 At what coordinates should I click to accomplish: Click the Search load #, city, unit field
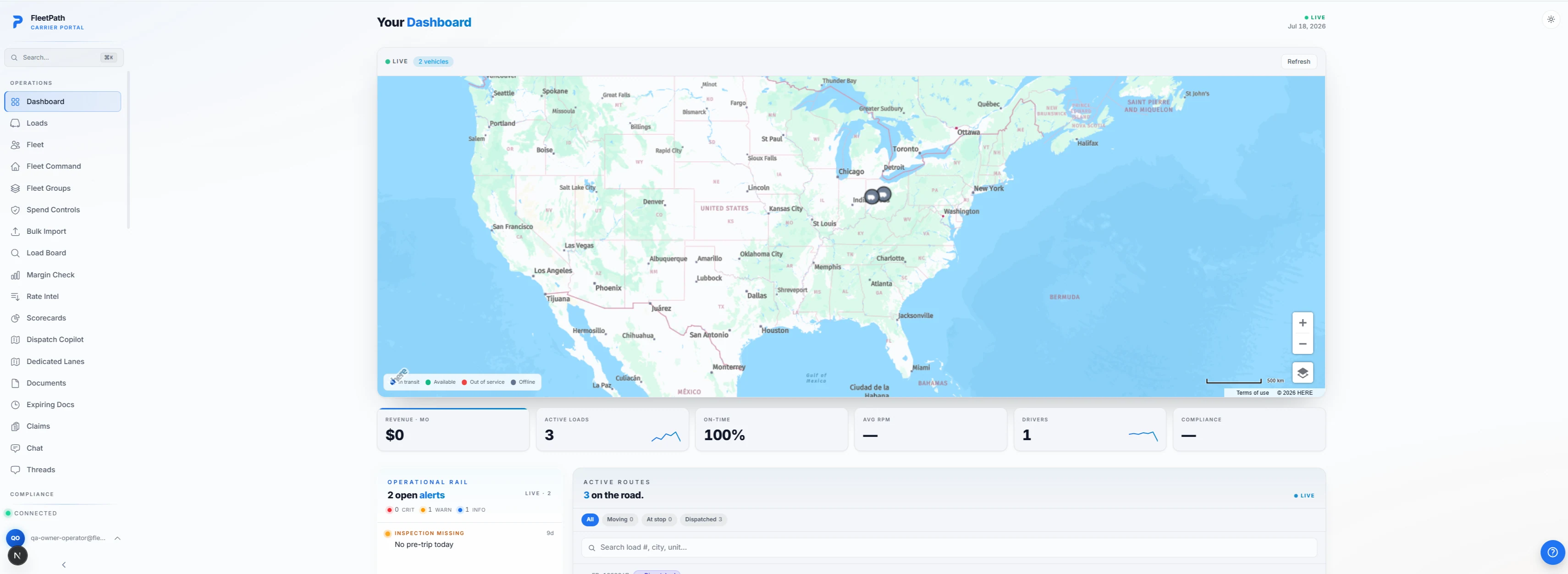[x=949, y=547]
